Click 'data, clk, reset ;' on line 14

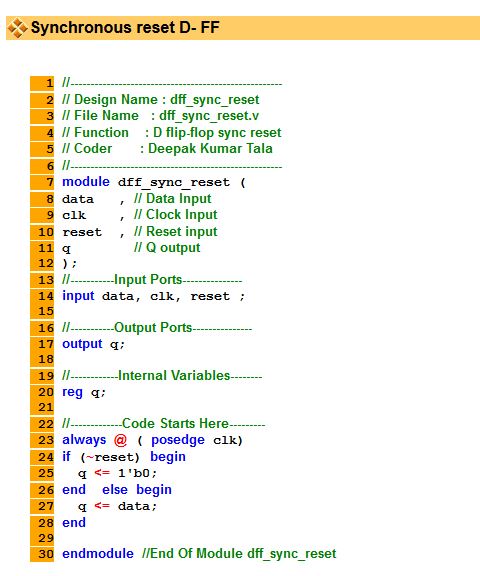(x=173, y=296)
